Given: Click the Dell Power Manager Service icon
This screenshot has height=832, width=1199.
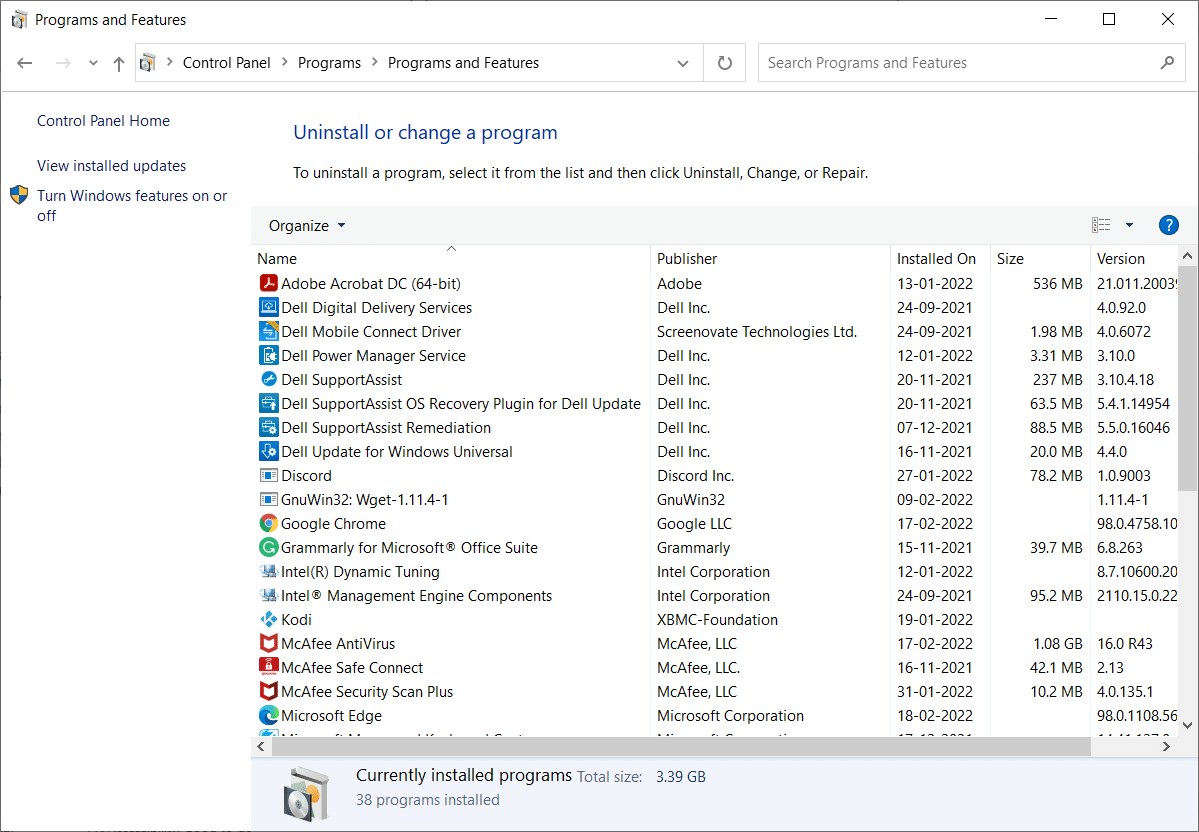Looking at the screenshot, I should (268, 356).
